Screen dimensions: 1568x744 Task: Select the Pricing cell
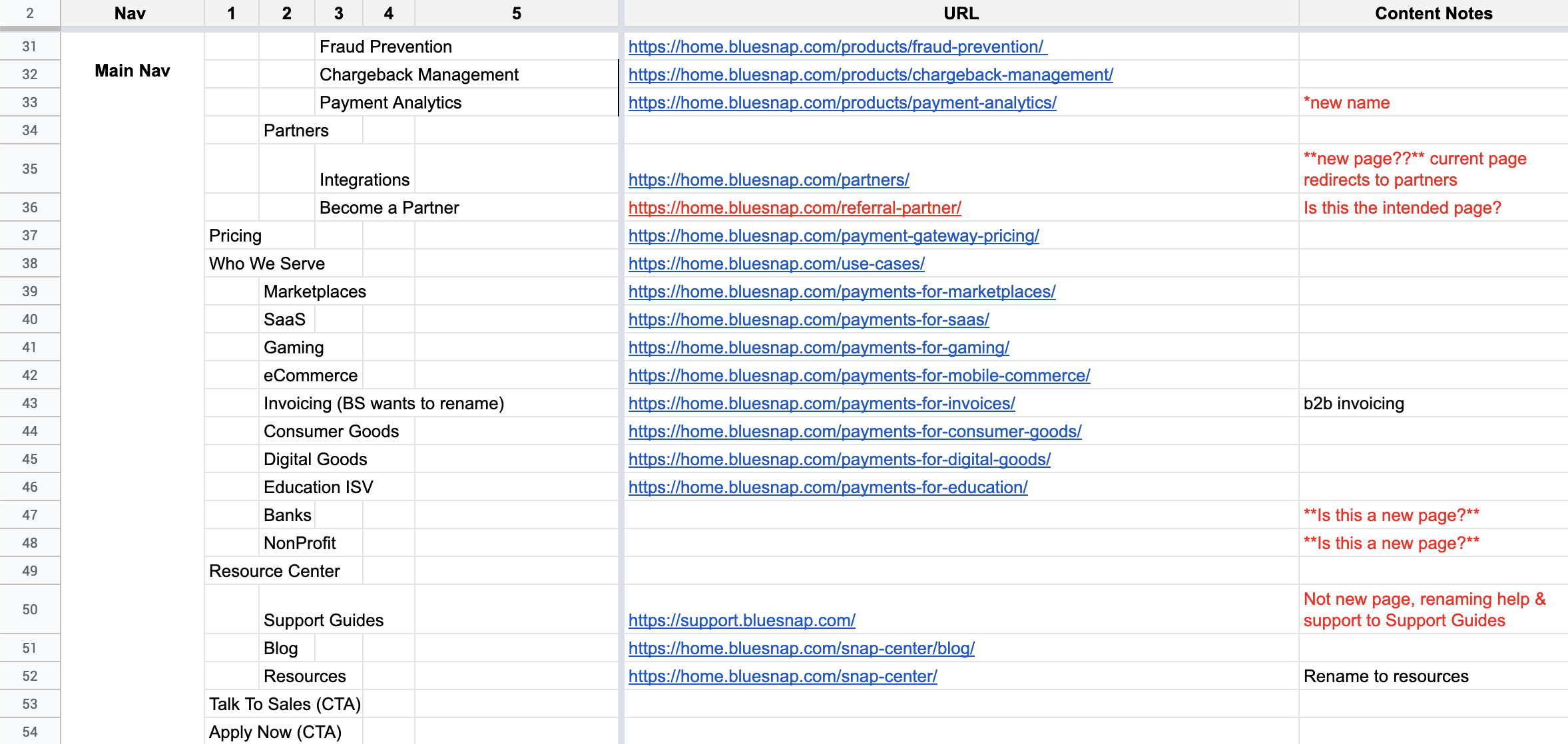coord(235,236)
